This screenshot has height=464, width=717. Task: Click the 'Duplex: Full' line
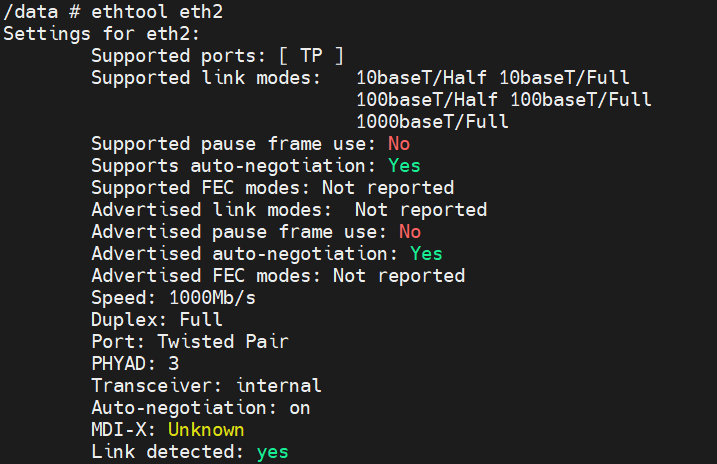[x=157, y=319]
